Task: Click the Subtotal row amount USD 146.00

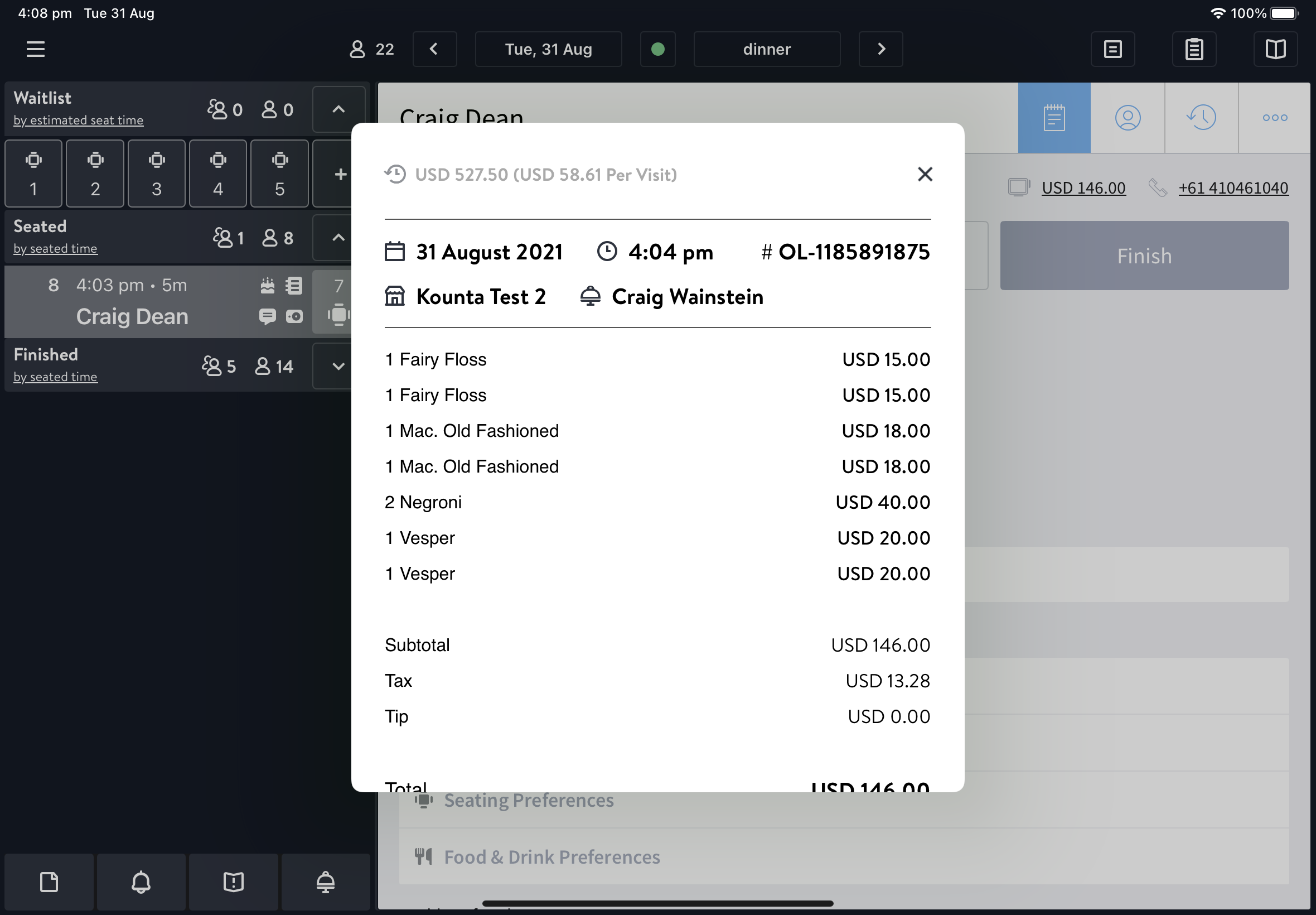Action: (x=880, y=646)
